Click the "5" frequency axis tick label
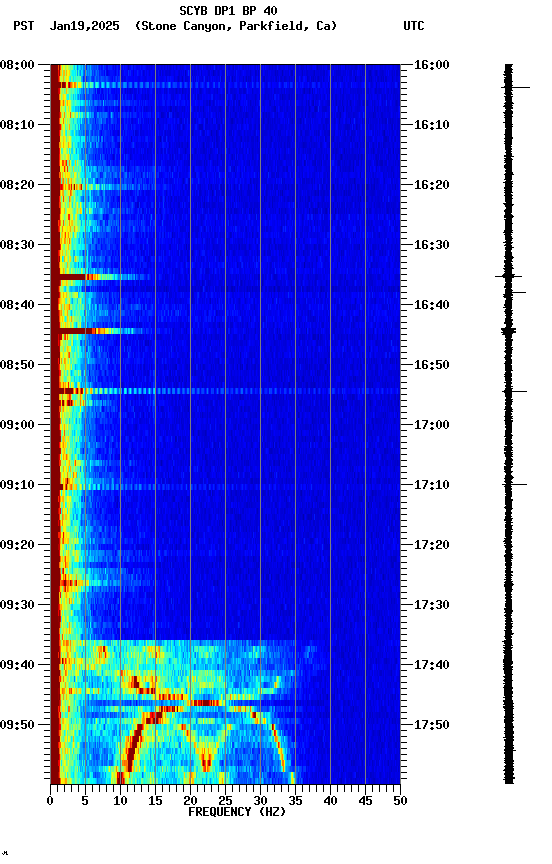552x864 pixels. pyautogui.click(x=85, y=801)
